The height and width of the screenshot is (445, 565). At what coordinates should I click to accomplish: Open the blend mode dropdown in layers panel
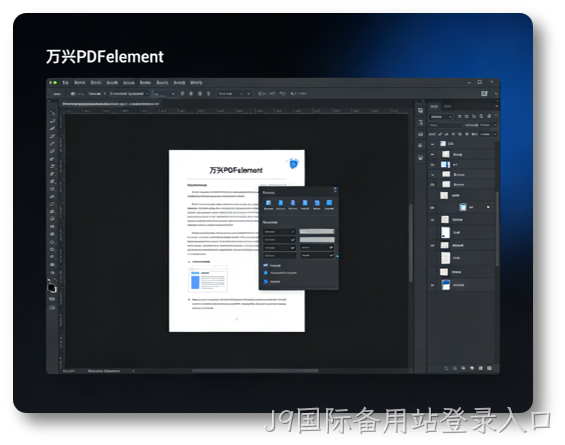pos(446,125)
